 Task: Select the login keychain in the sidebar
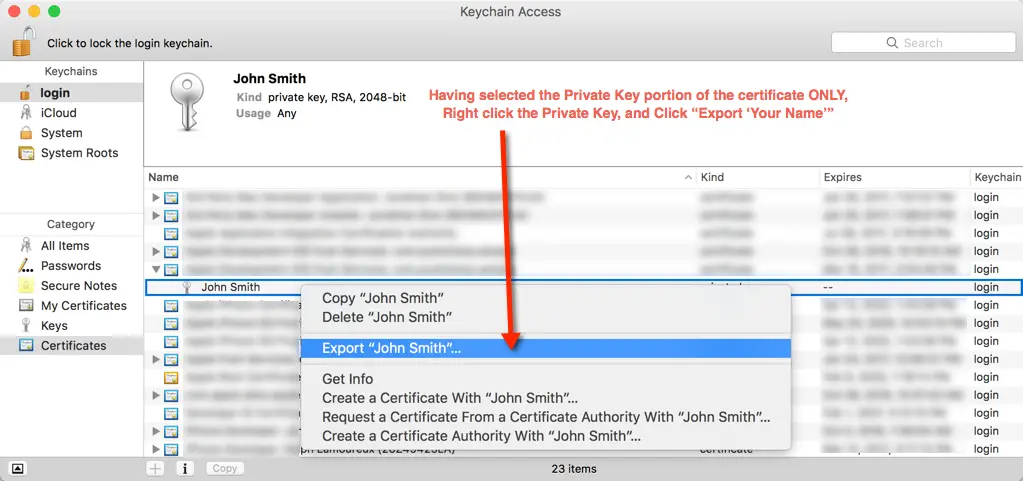click(x=71, y=93)
